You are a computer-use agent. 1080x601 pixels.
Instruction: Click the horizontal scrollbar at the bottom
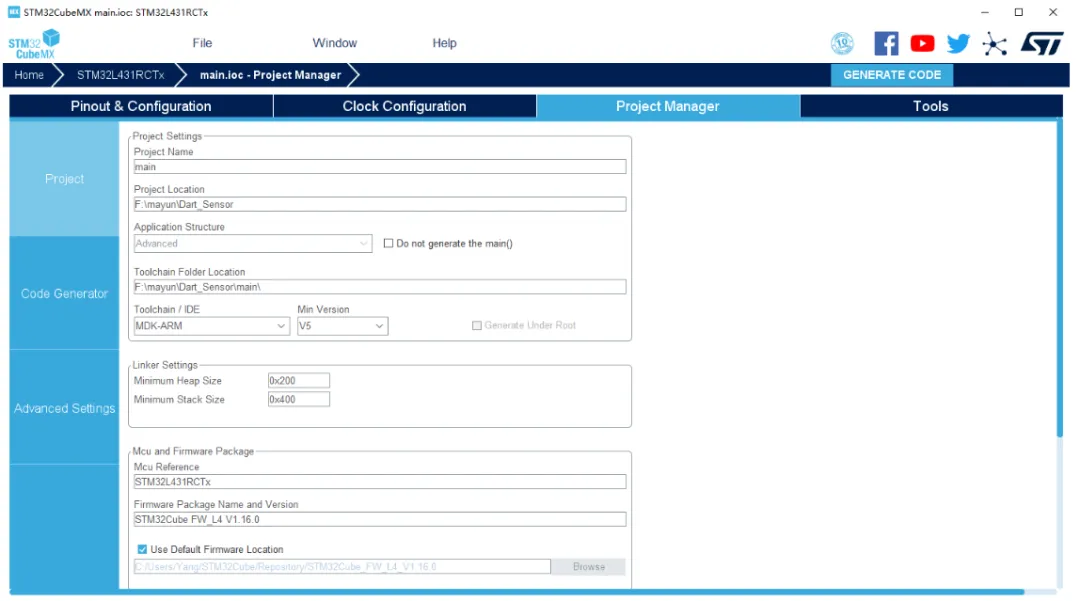click(x=517, y=592)
